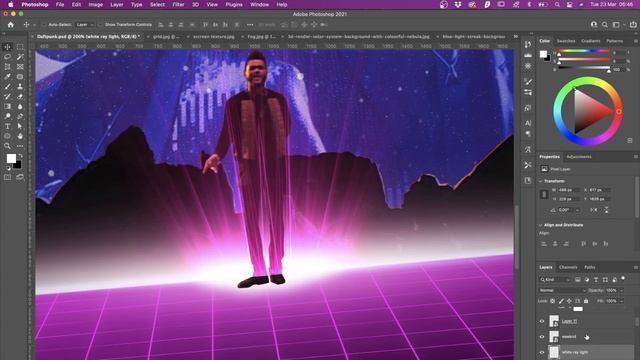Open the layer filter Kind dropdown
The height and width of the screenshot is (360, 640).
pos(555,280)
